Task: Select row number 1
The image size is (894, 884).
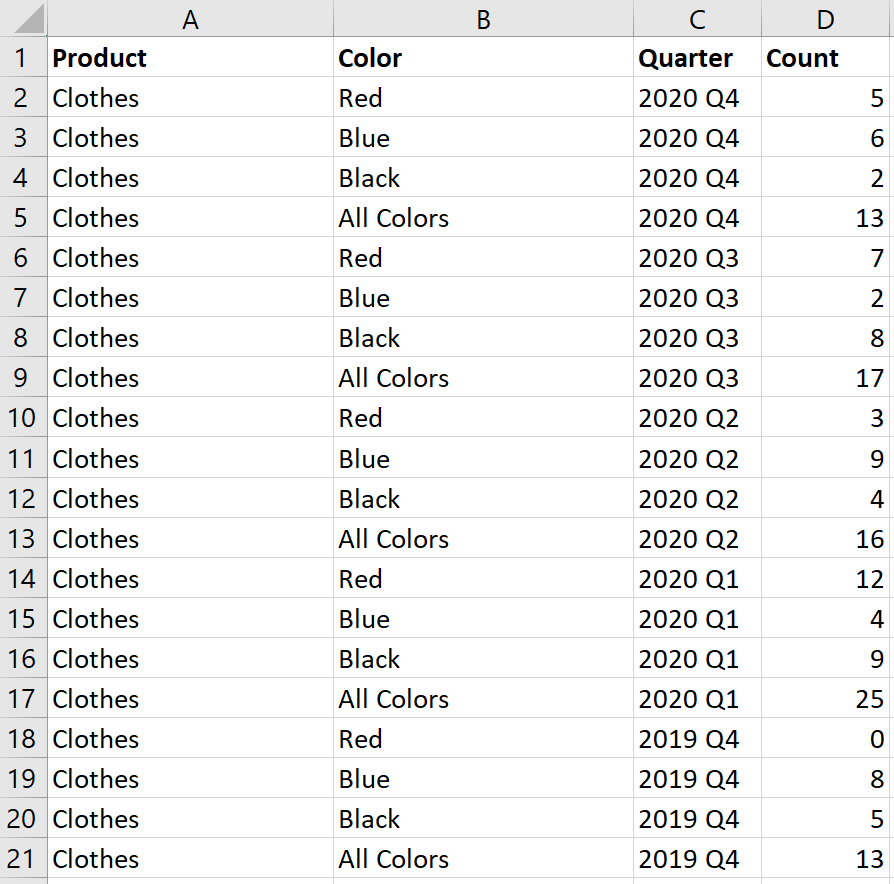Action: pos(22,58)
